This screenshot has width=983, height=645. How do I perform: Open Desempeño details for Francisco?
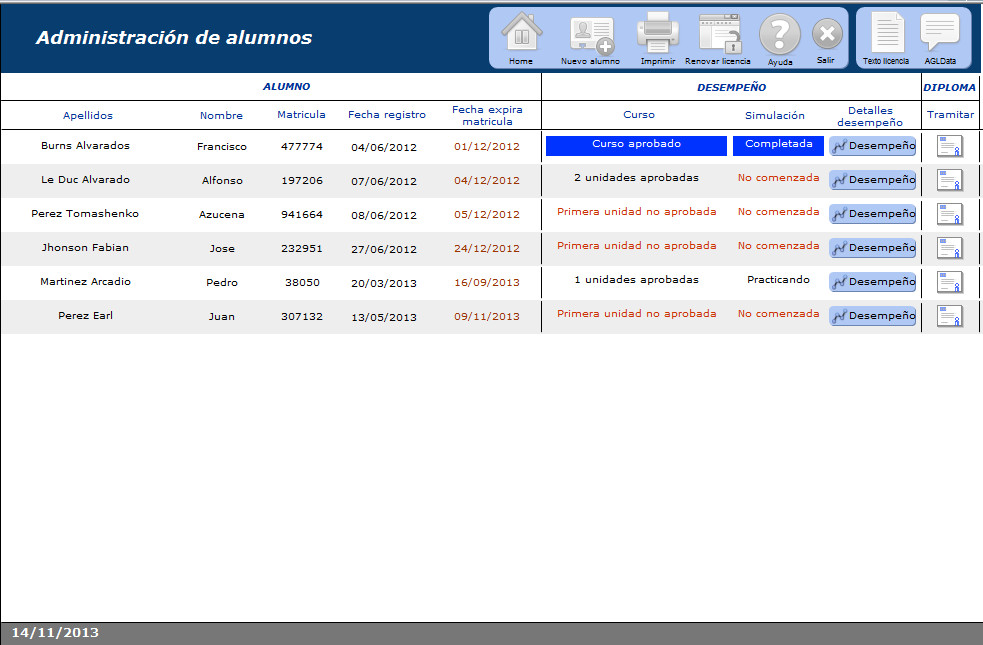point(873,146)
